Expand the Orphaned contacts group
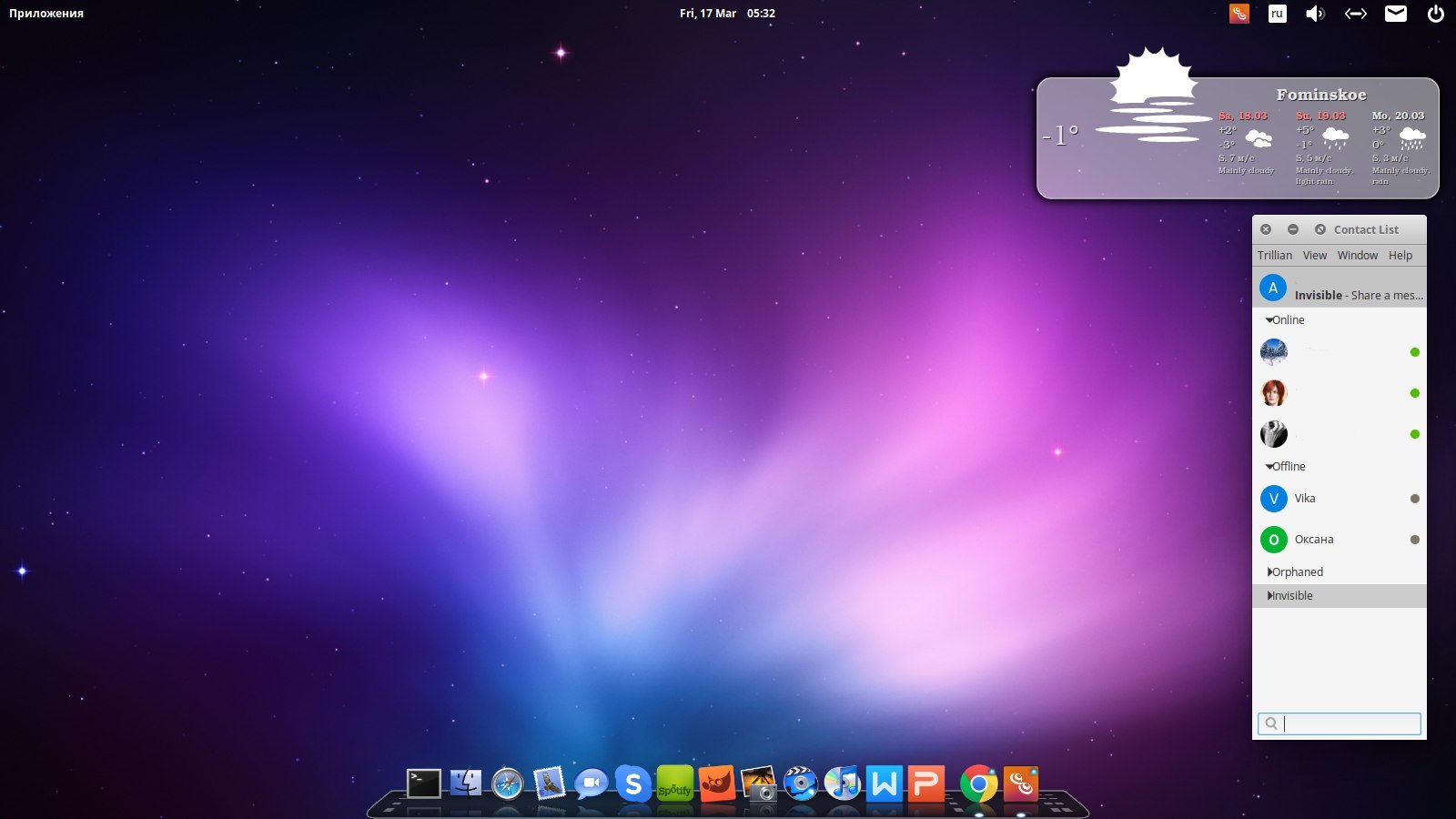This screenshot has width=1456, height=819. pos(1269,572)
